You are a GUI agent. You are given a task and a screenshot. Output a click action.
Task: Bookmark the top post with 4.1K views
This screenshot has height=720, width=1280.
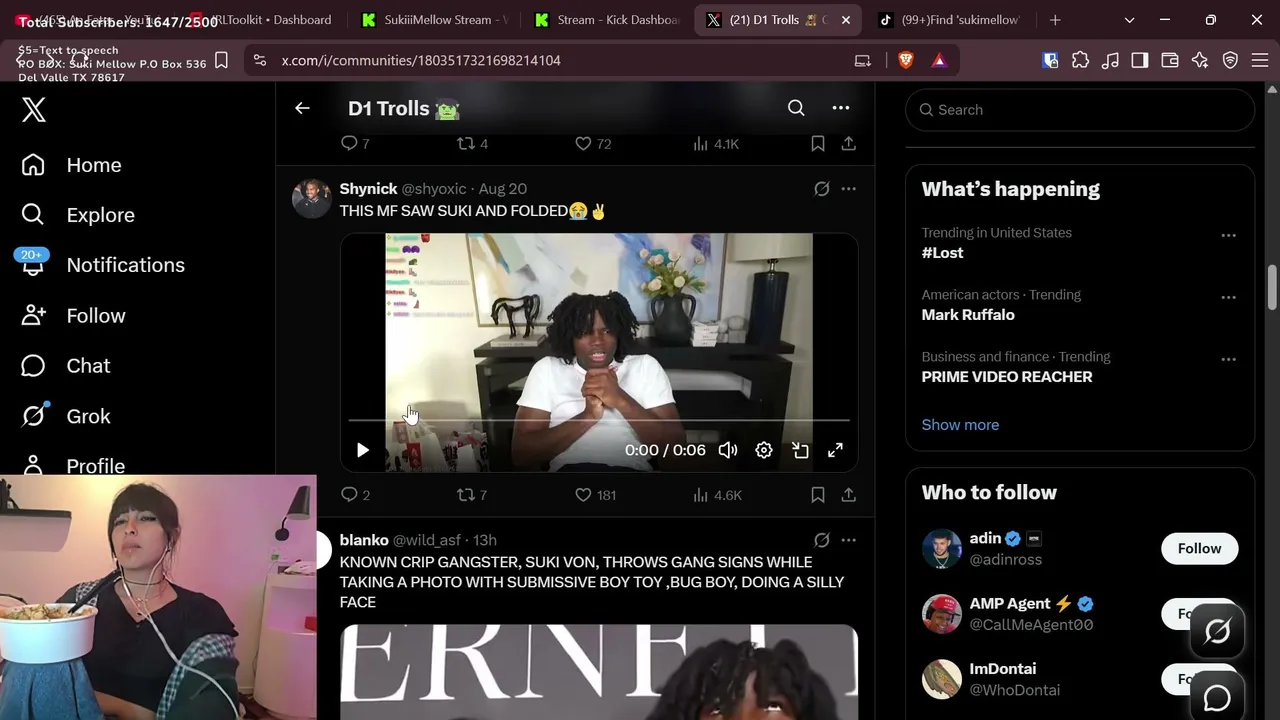818,144
